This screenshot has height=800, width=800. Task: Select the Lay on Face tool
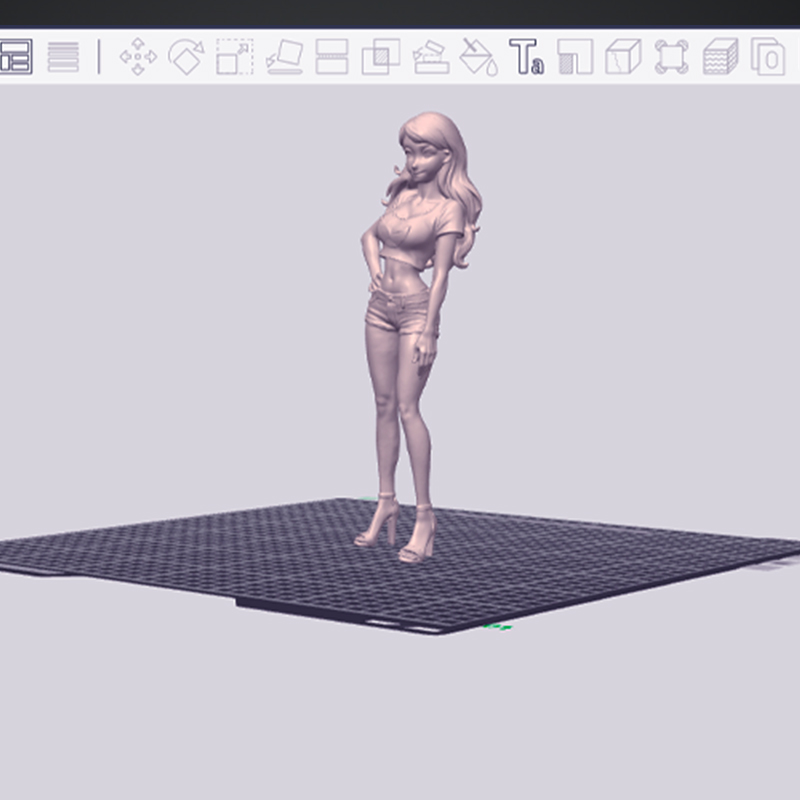[x=285, y=57]
